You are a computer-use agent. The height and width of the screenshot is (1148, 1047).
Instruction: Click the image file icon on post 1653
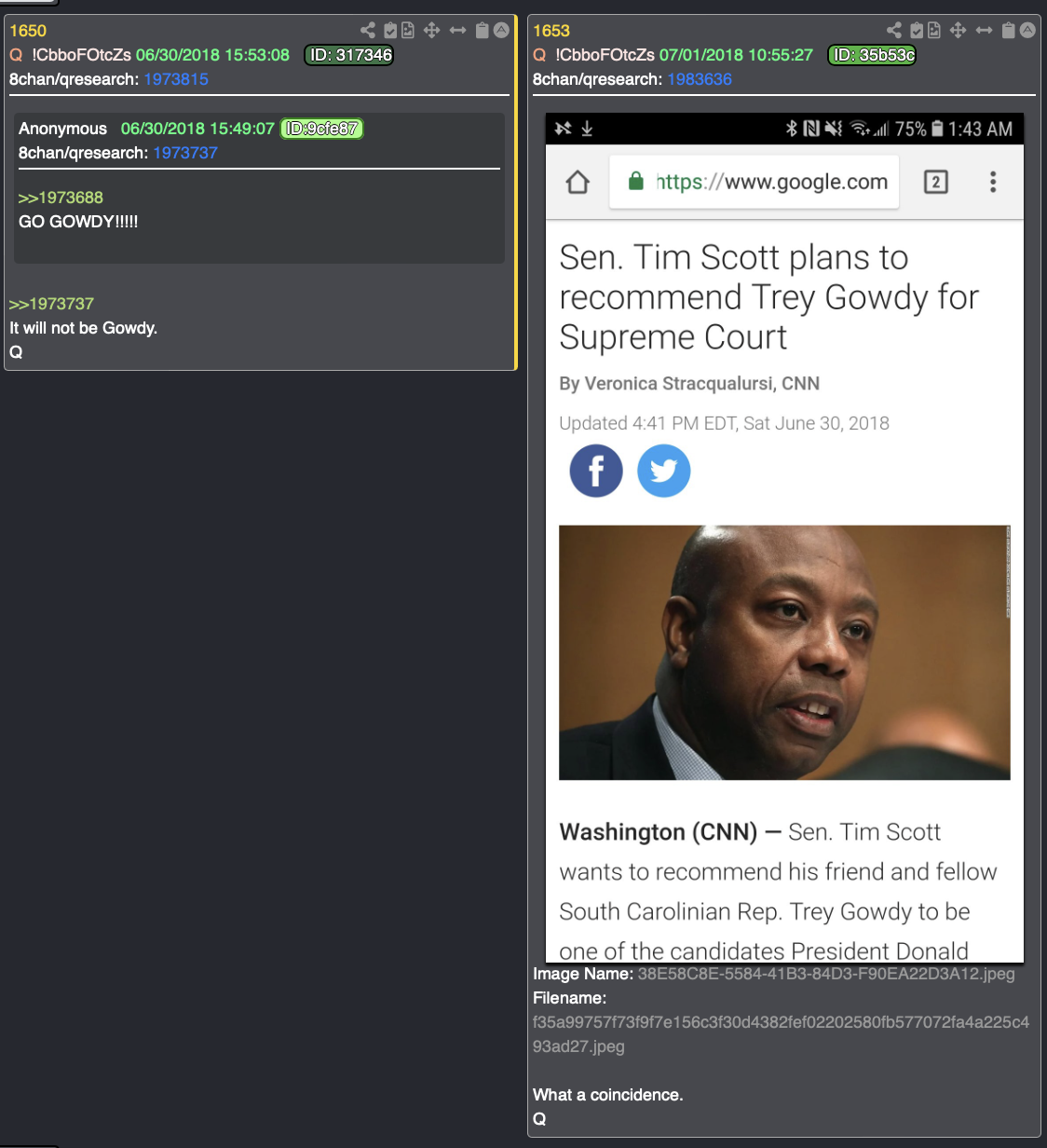(934, 31)
